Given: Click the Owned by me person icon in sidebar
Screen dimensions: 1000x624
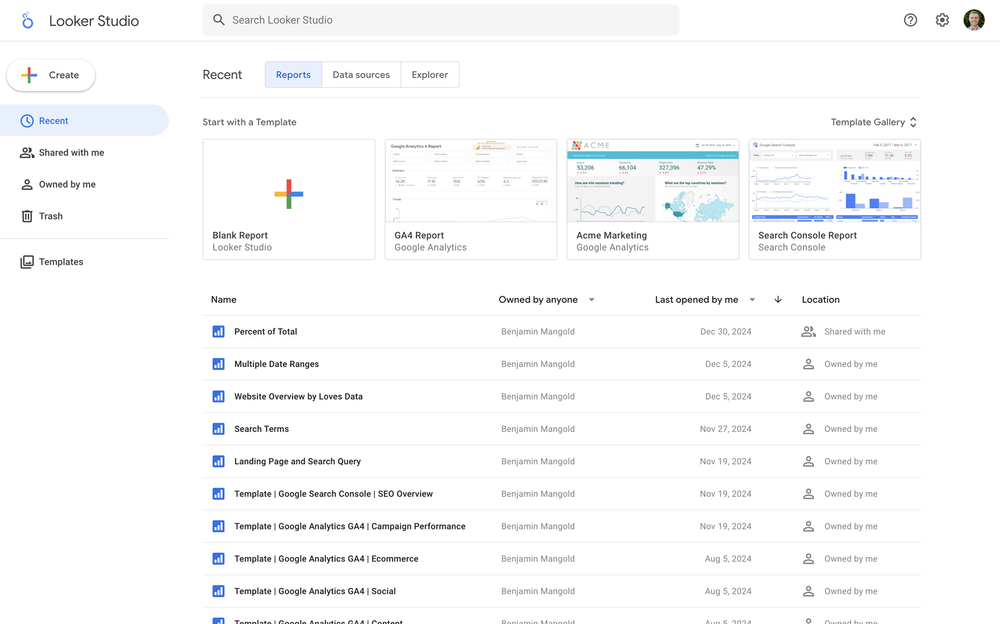Looking at the screenshot, I should click(x=27, y=184).
